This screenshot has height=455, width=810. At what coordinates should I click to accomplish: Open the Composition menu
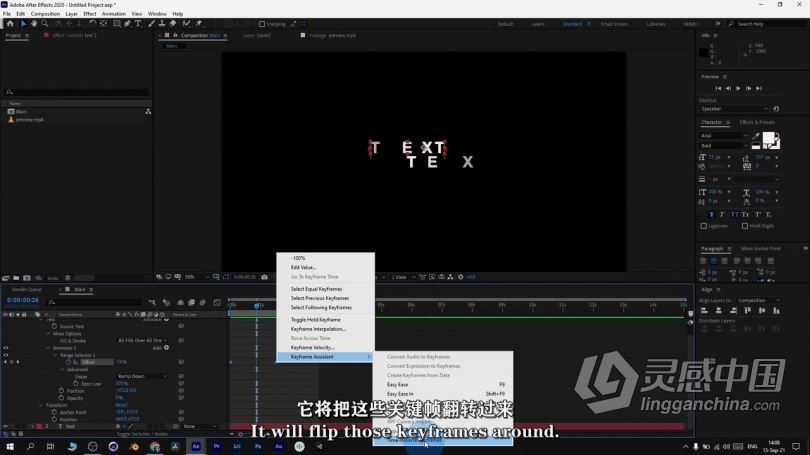pyautogui.click(x=45, y=14)
